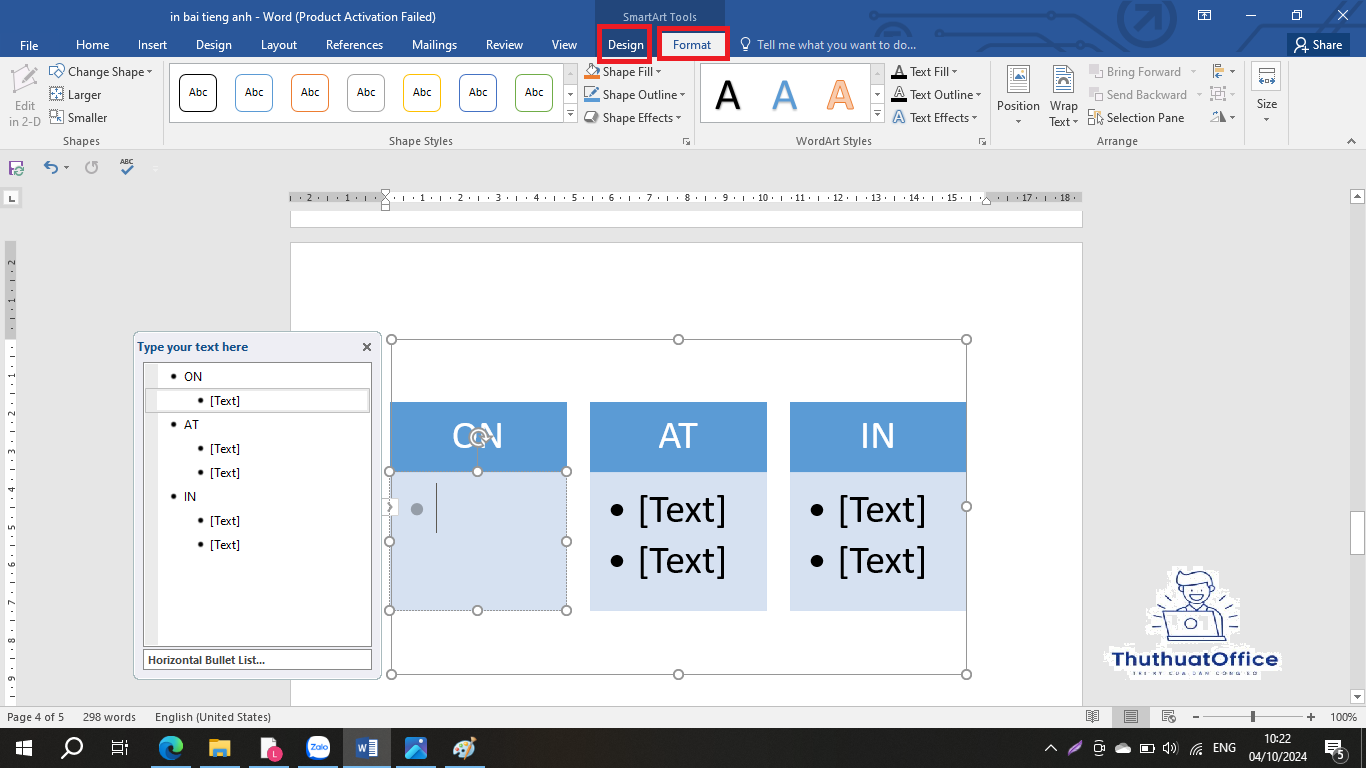Collapse text pane using side arrow
This screenshot has width=1366, height=768.
coord(390,507)
